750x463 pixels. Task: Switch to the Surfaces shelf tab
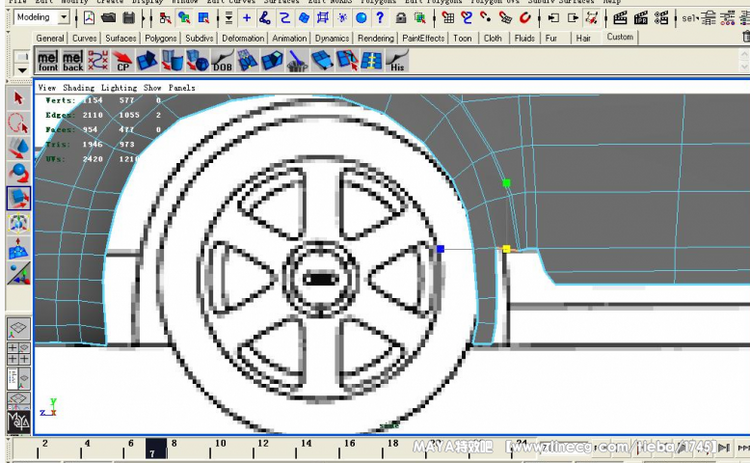(x=121, y=38)
